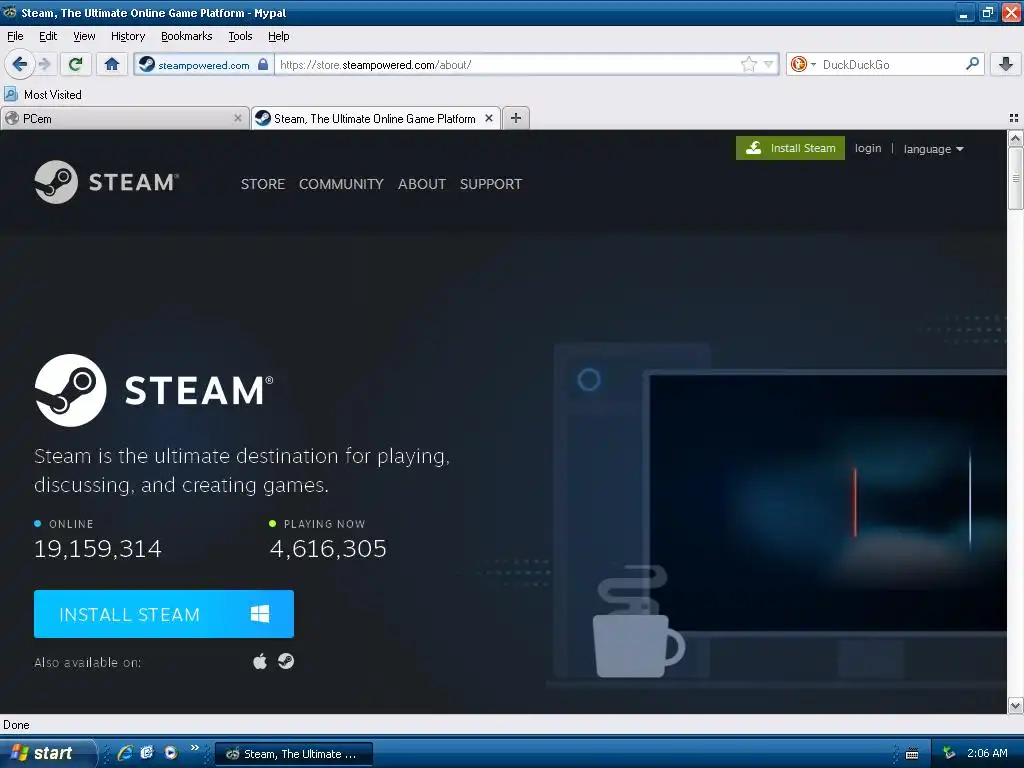Click the tab groups grid icon

point(1014,118)
